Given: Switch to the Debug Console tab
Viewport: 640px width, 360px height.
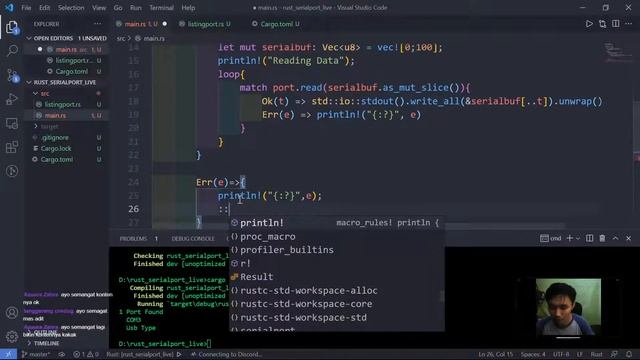Looking at the screenshot, I should [193, 238].
